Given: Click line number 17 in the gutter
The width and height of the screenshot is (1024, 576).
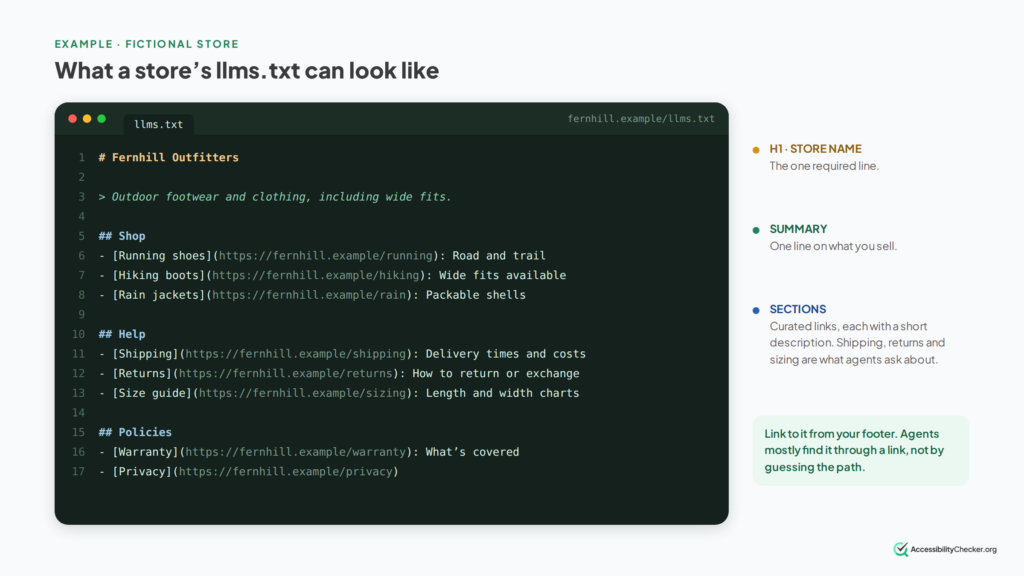Looking at the screenshot, I should point(78,471).
